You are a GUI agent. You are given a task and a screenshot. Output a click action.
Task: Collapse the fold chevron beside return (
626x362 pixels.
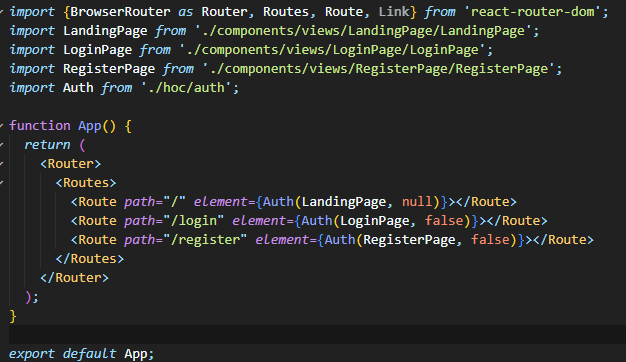click(2, 144)
